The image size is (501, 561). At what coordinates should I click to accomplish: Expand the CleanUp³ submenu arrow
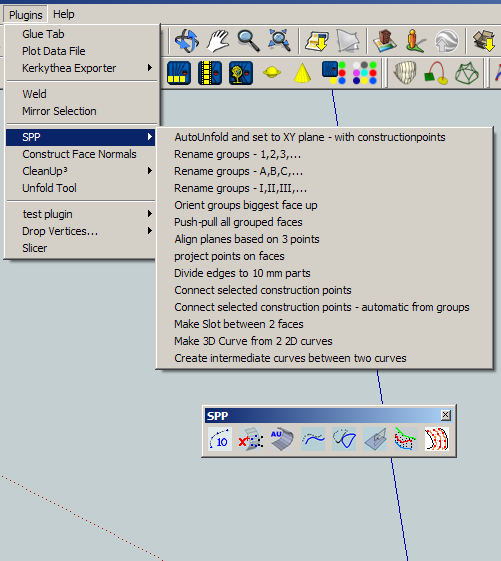tap(150, 171)
